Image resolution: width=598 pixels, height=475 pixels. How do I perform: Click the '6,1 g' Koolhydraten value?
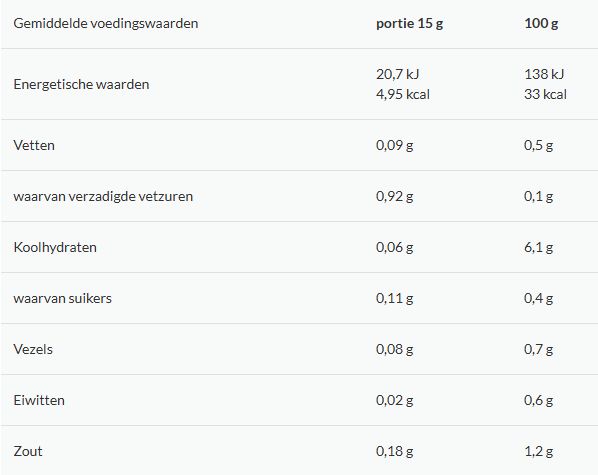539,248
